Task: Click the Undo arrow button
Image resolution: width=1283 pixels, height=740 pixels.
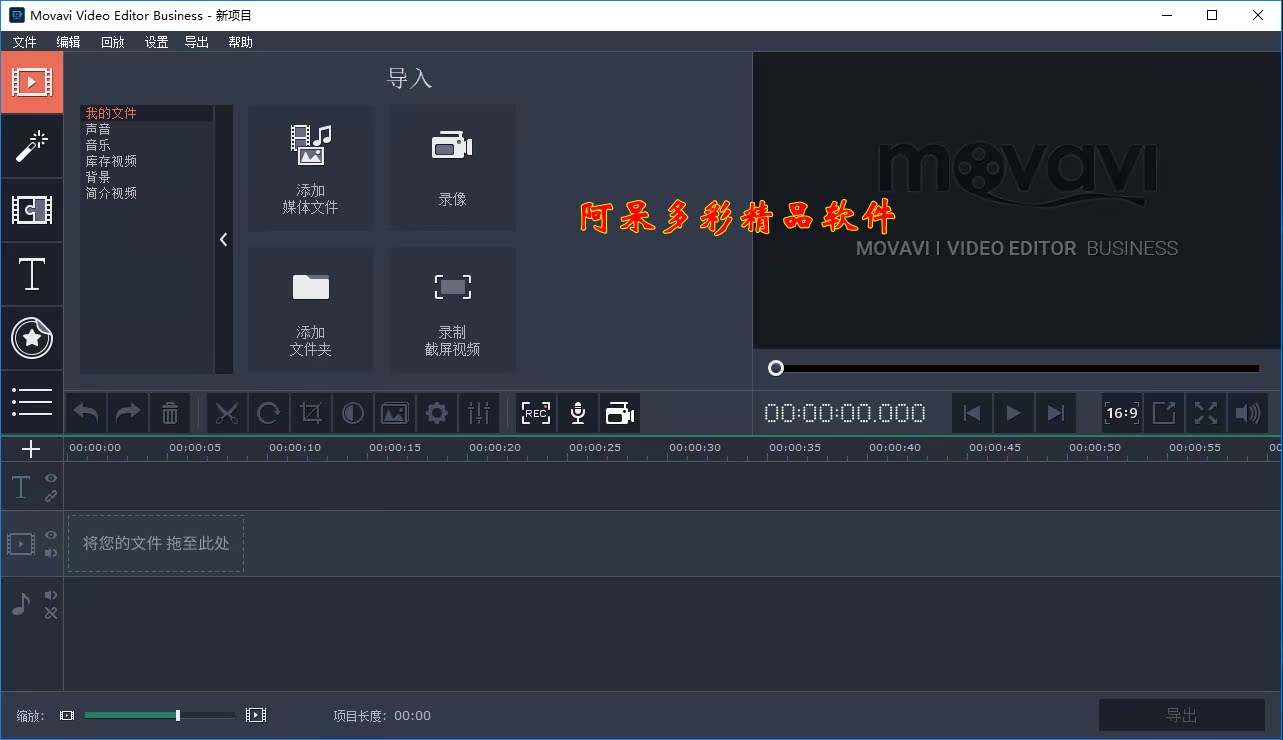Action: [x=87, y=413]
